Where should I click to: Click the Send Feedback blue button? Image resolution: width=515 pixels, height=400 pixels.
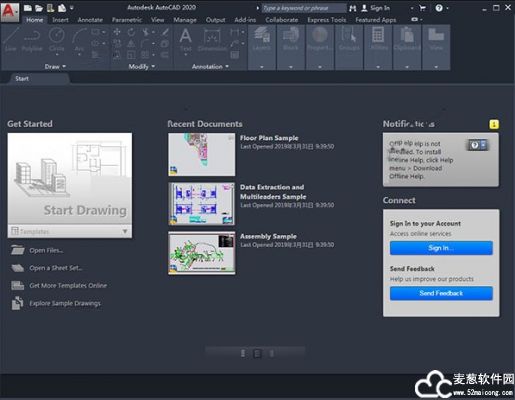[x=441, y=293]
